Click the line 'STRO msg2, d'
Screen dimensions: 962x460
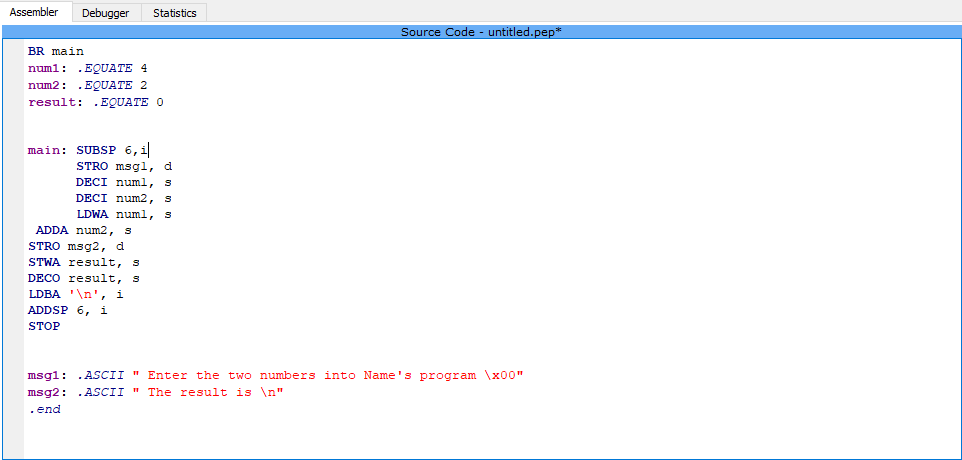coord(76,247)
